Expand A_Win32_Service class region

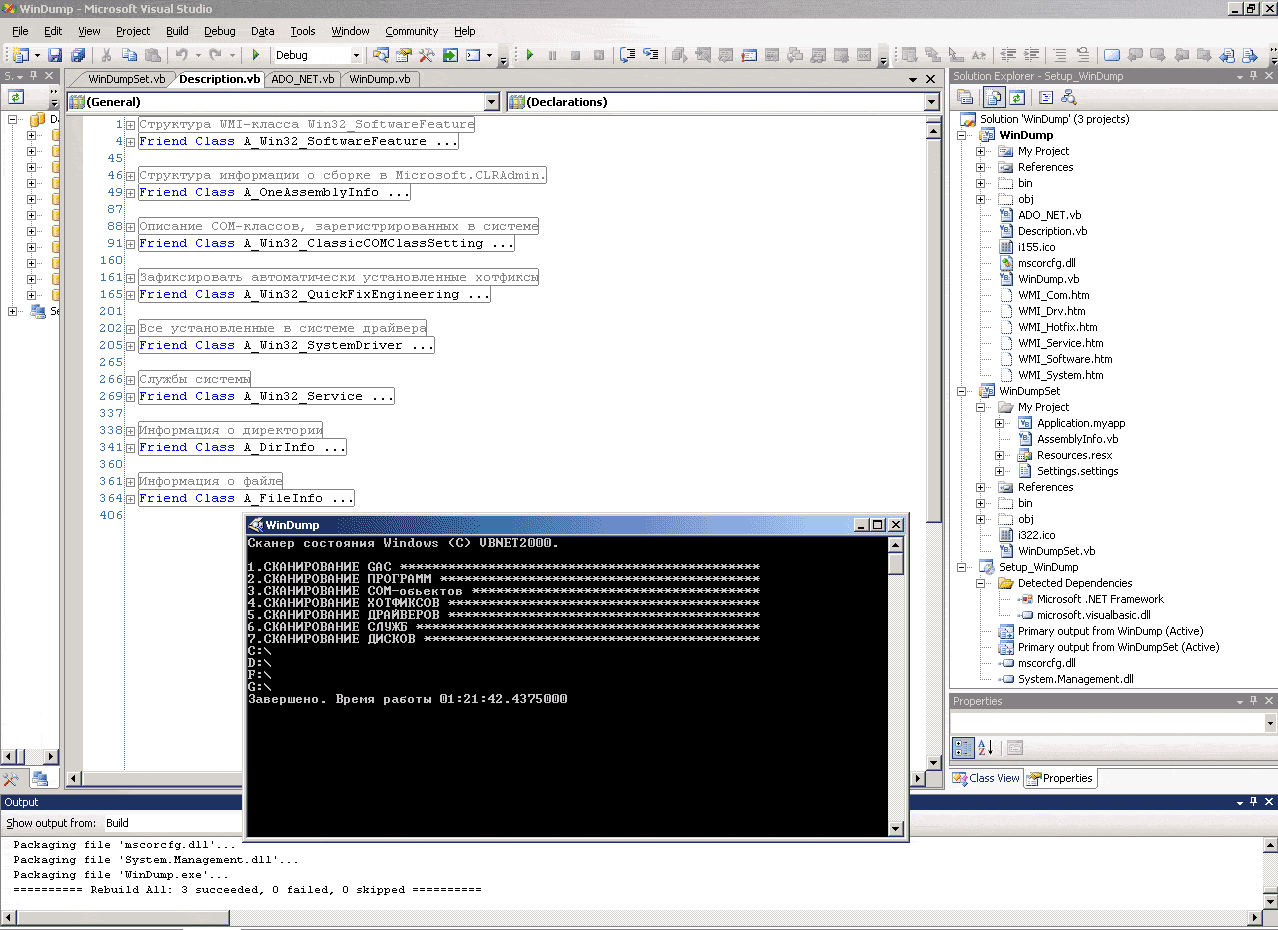coord(131,396)
